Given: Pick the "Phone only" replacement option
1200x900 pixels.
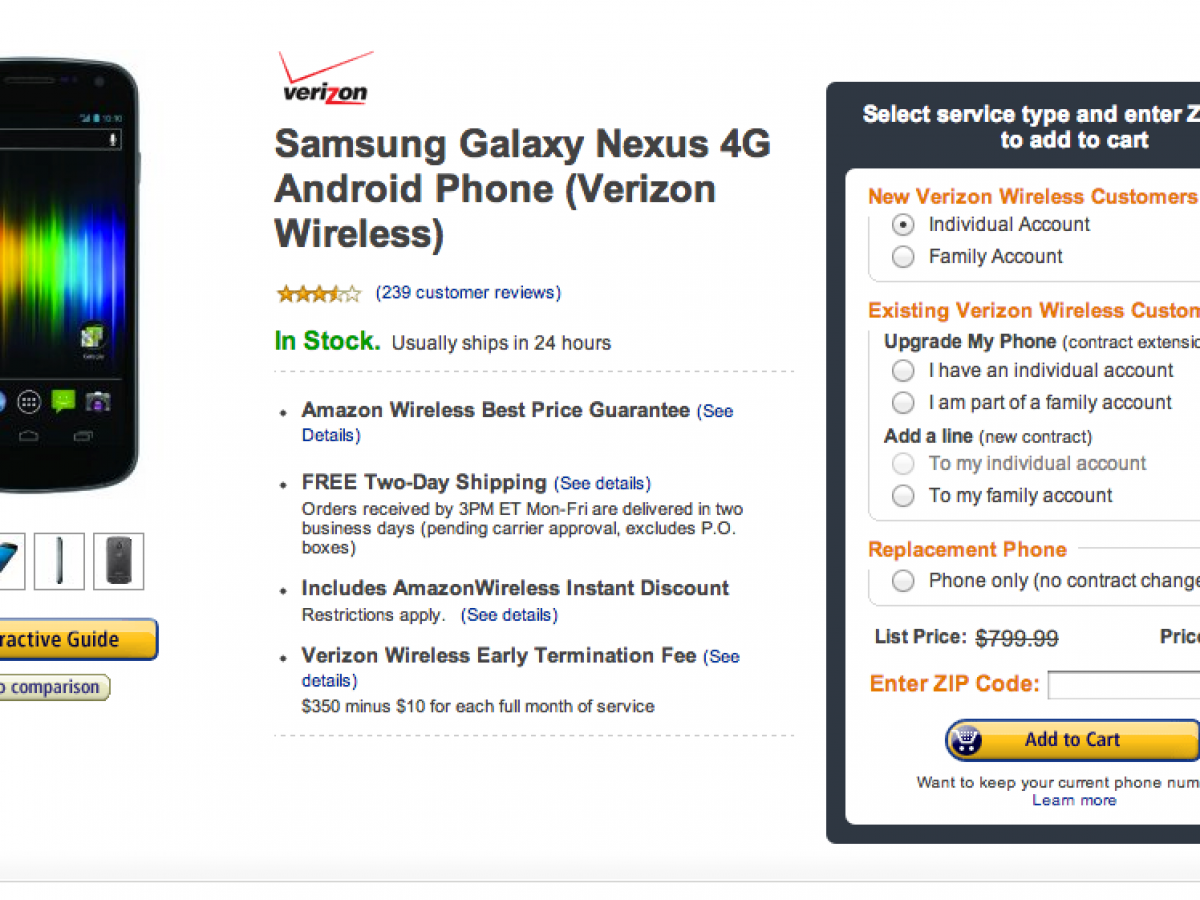Looking at the screenshot, I should (x=903, y=581).
